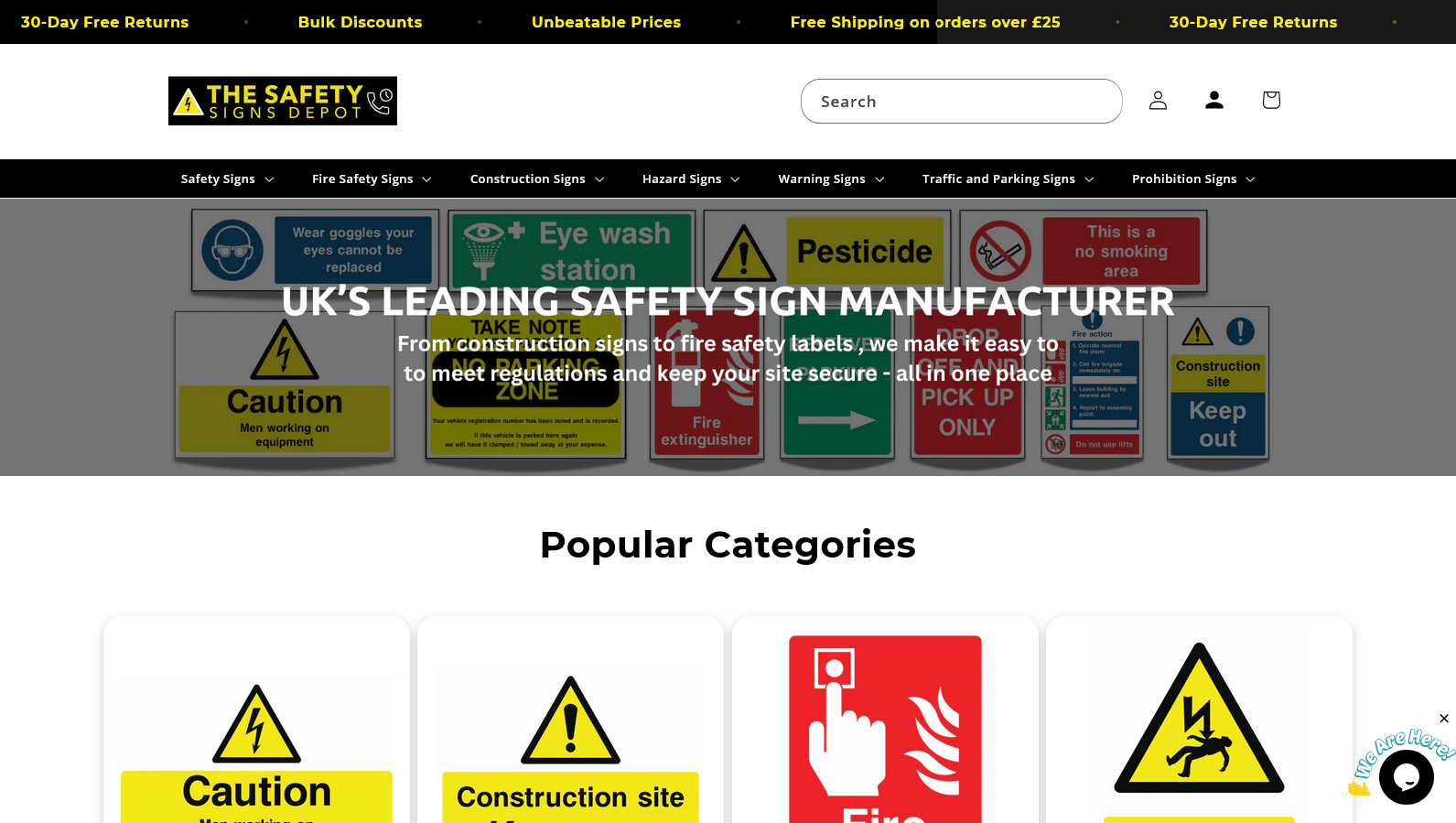Screen dimensions: 1456x823
Task: Open the Caution electrical sign category card
Action: click(x=256, y=720)
